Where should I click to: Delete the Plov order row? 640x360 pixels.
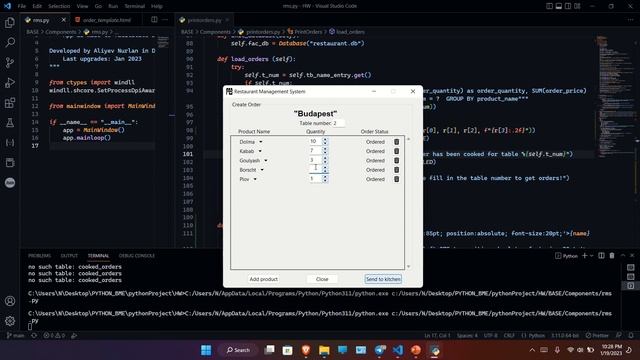pos(396,179)
